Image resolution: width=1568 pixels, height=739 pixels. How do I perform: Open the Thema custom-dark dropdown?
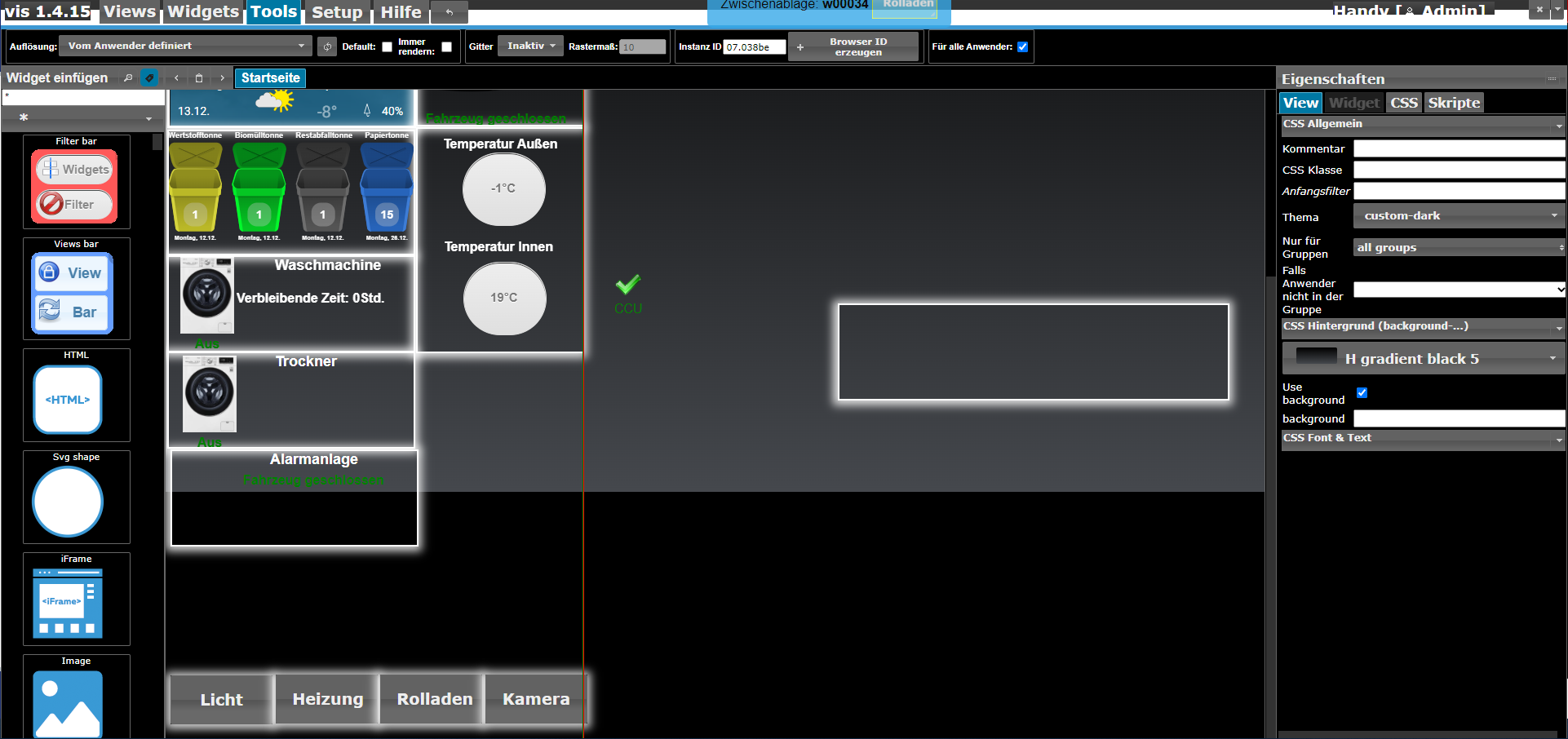tap(1459, 216)
